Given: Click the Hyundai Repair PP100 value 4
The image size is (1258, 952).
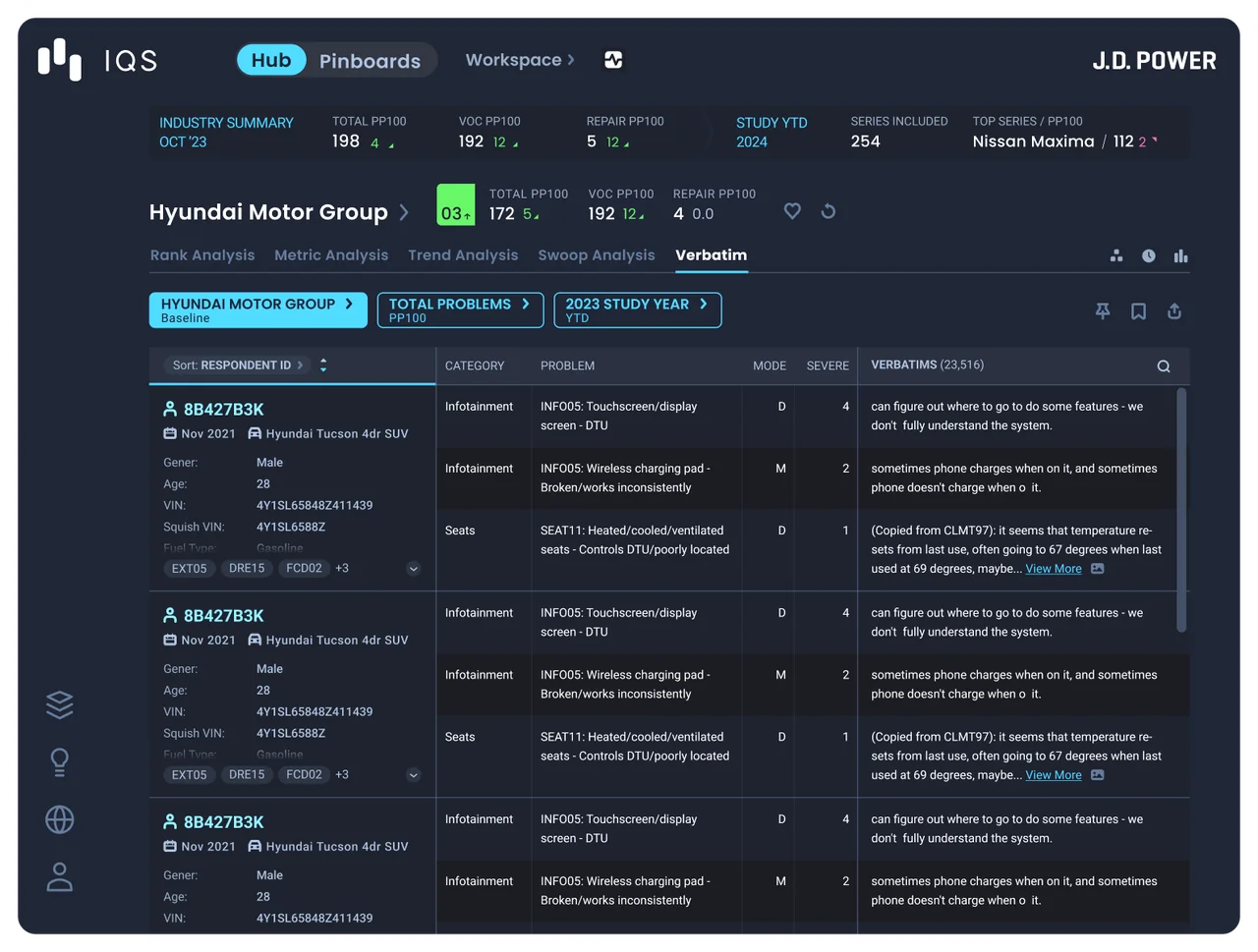Looking at the screenshot, I should click(x=678, y=213).
